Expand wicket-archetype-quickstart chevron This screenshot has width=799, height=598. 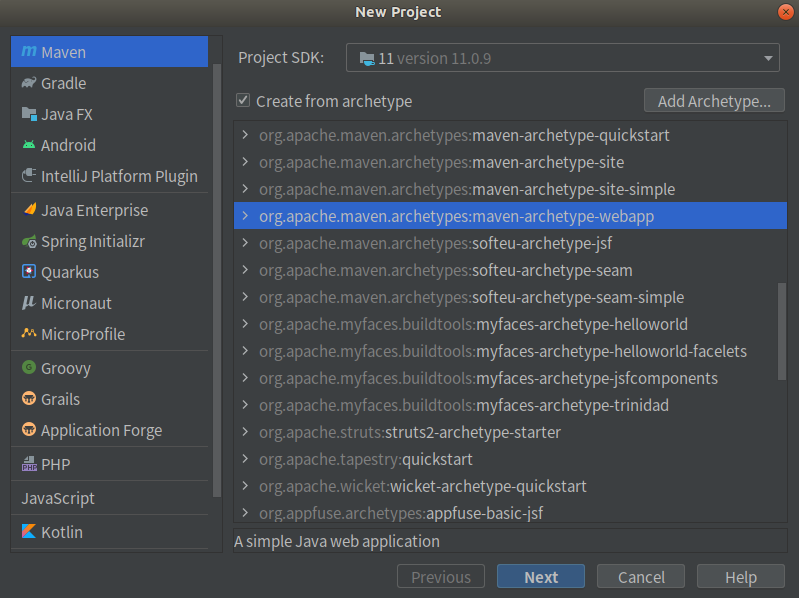245,486
